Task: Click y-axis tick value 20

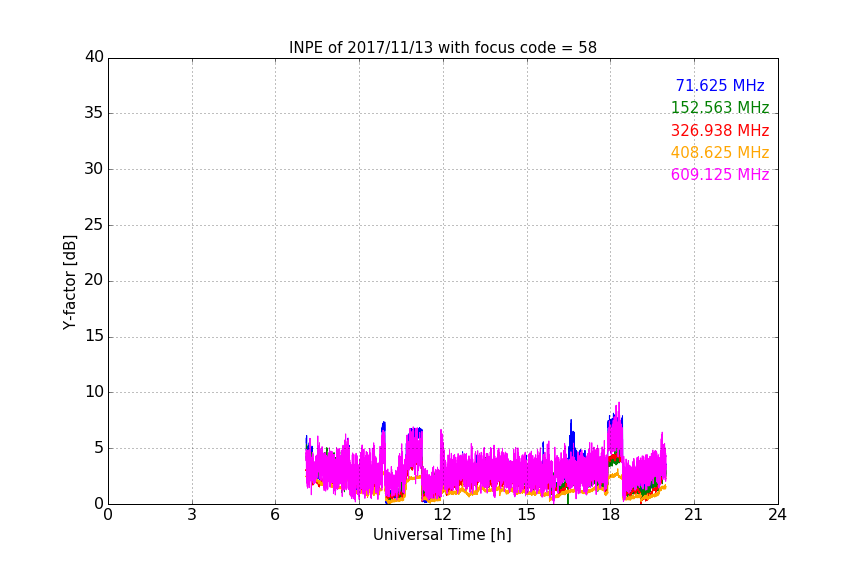Action: point(94,281)
